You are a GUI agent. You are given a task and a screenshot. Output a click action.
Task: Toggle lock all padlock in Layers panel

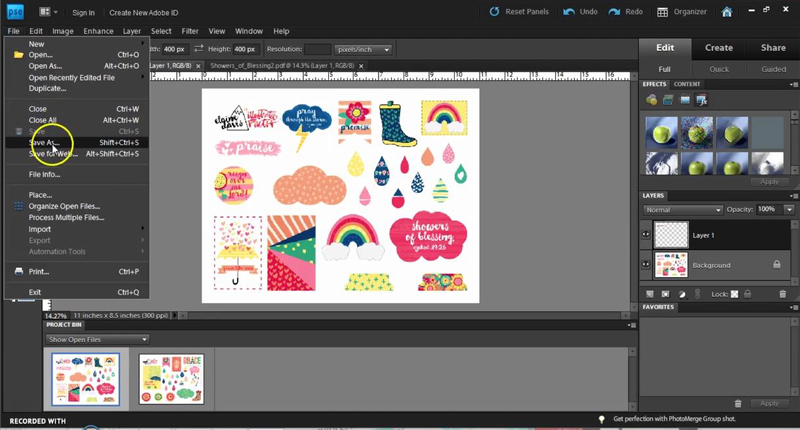tap(747, 294)
